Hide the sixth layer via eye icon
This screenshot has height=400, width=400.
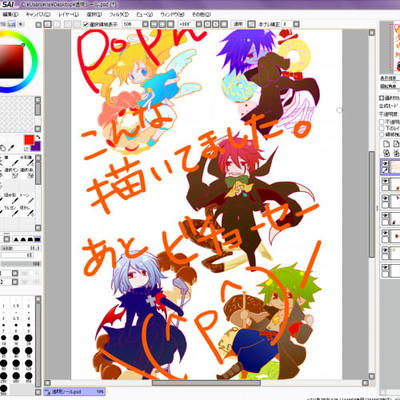385,250
